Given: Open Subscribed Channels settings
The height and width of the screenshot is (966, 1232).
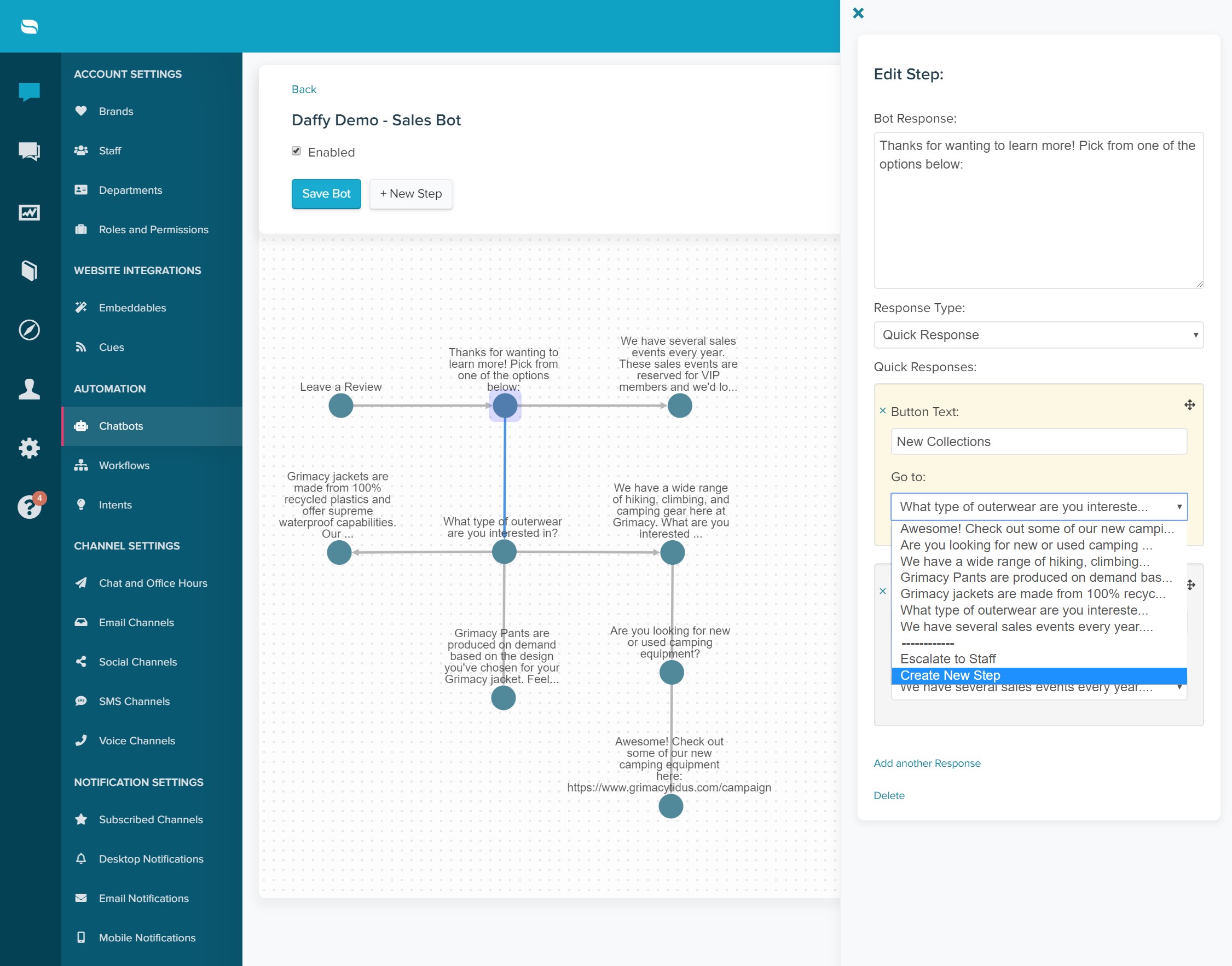Looking at the screenshot, I should point(151,819).
